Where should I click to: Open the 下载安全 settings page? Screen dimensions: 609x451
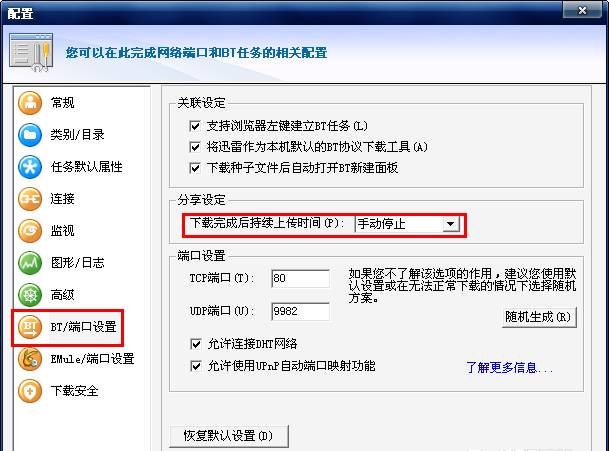[74, 391]
